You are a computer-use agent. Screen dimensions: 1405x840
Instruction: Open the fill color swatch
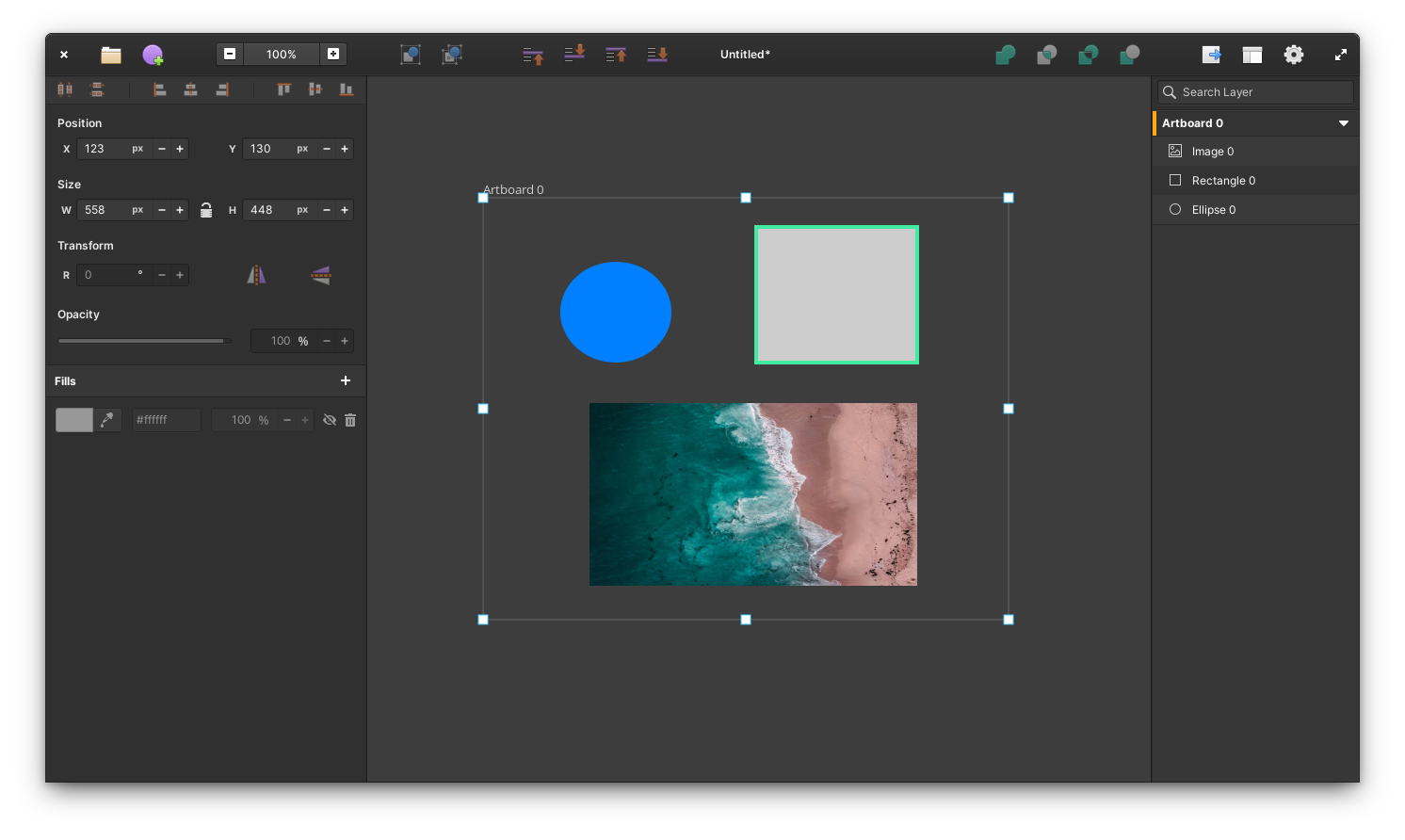click(x=74, y=420)
